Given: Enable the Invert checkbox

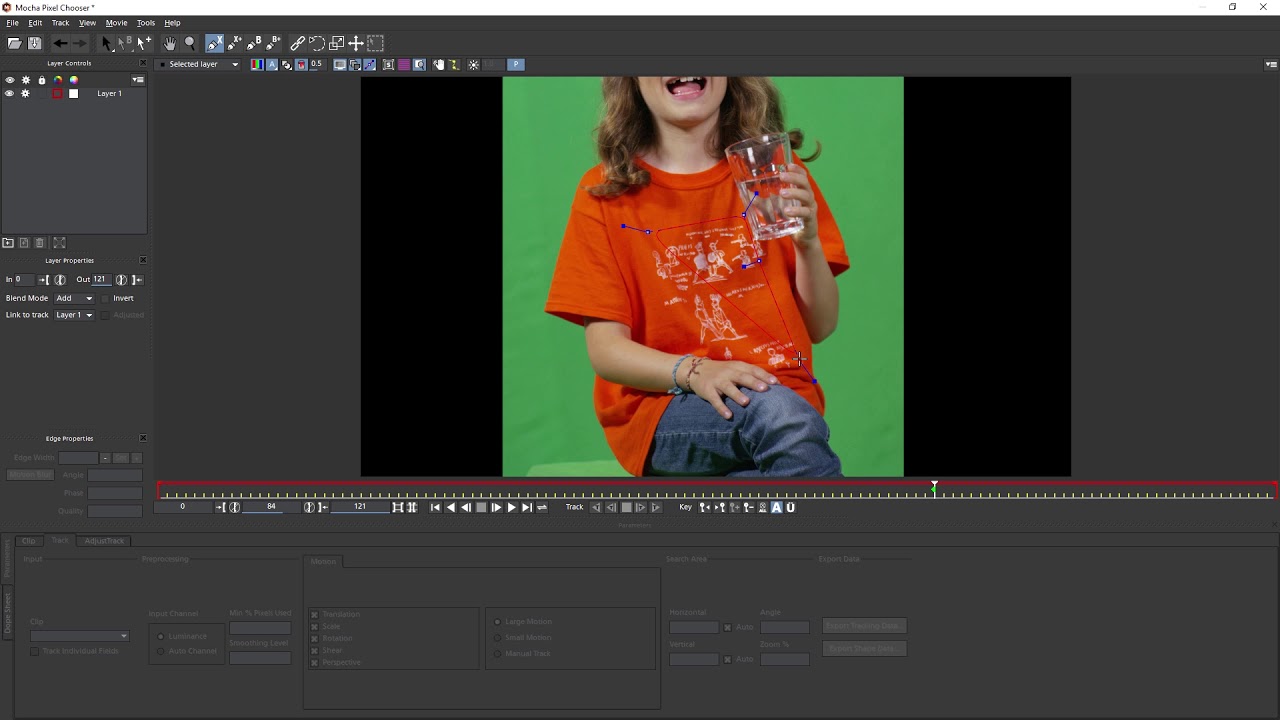Looking at the screenshot, I should point(105,298).
